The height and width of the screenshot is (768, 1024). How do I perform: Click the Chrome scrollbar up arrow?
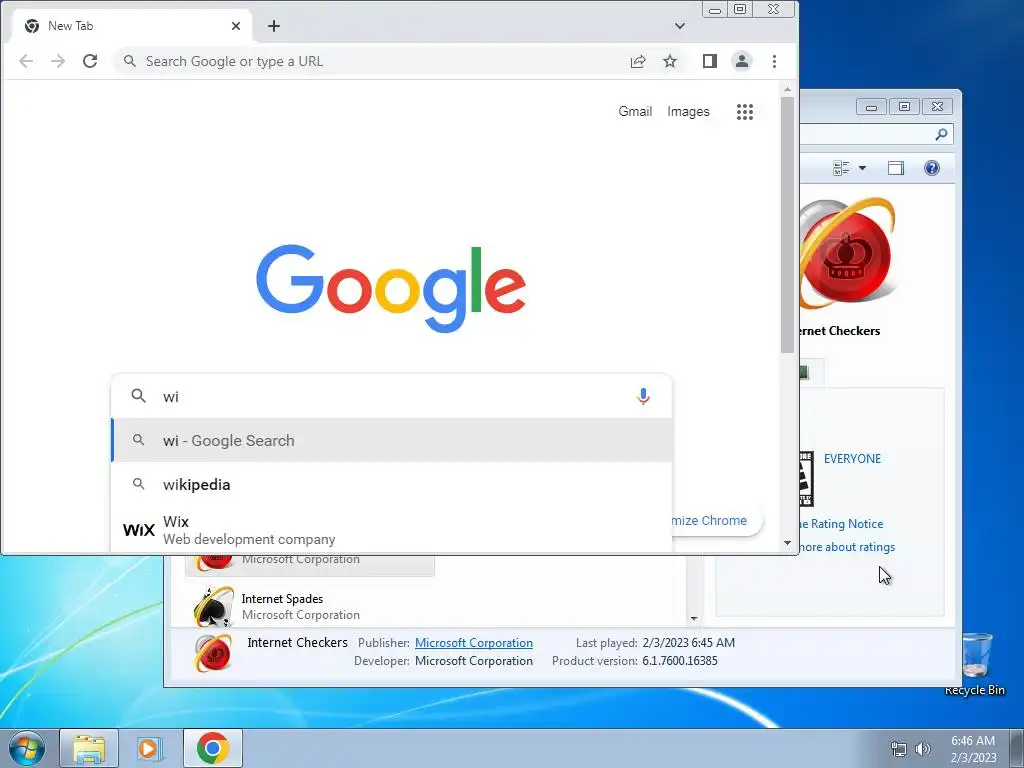pyautogui.click(x=788, y=89)
